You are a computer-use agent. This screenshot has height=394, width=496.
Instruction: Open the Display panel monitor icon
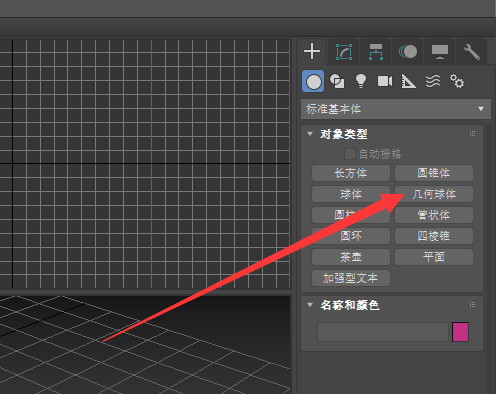click(440, 52)
